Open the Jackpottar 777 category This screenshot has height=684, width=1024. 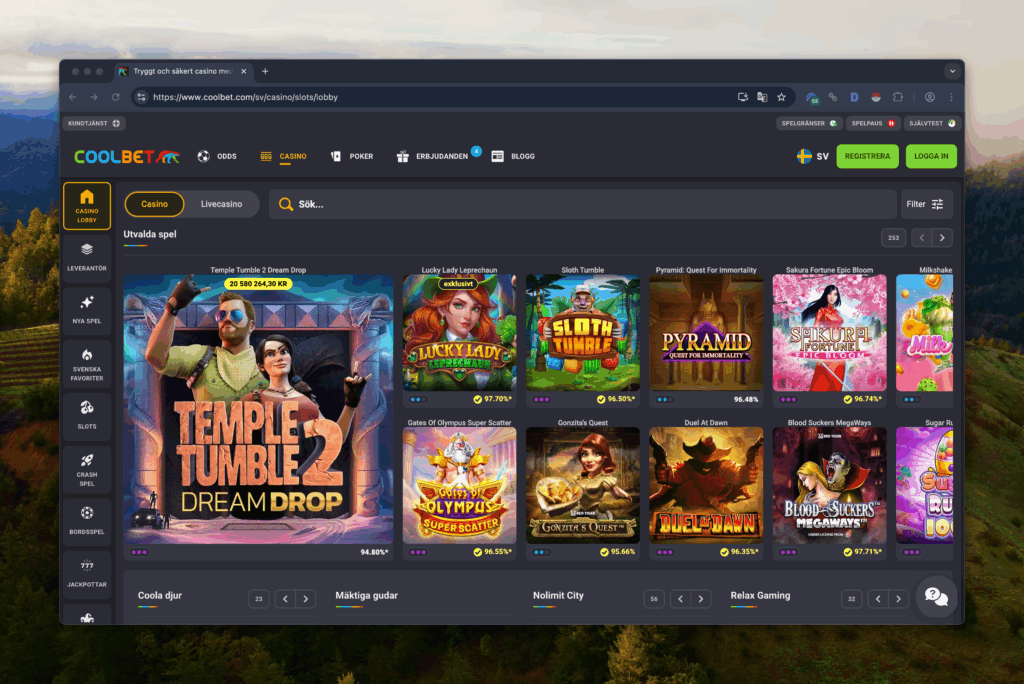87,574
